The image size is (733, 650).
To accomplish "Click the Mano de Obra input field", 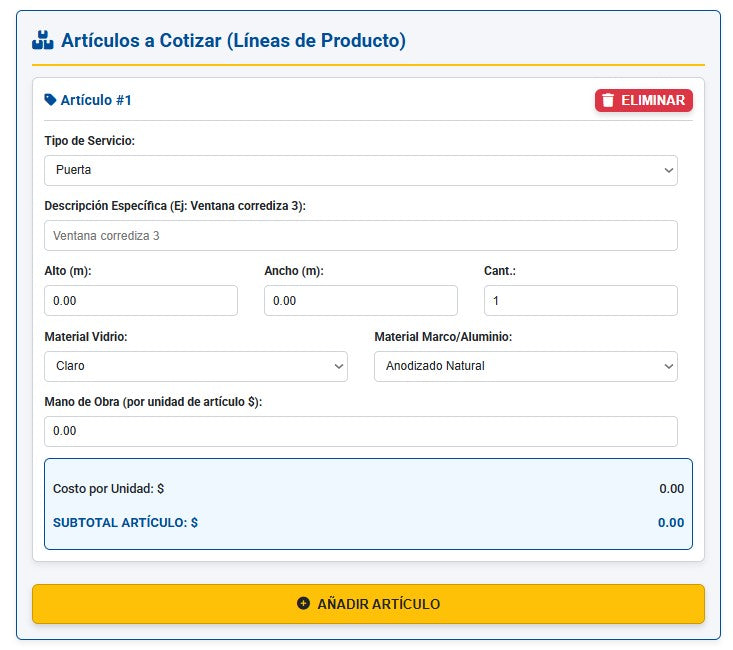I will coord(360,431).
